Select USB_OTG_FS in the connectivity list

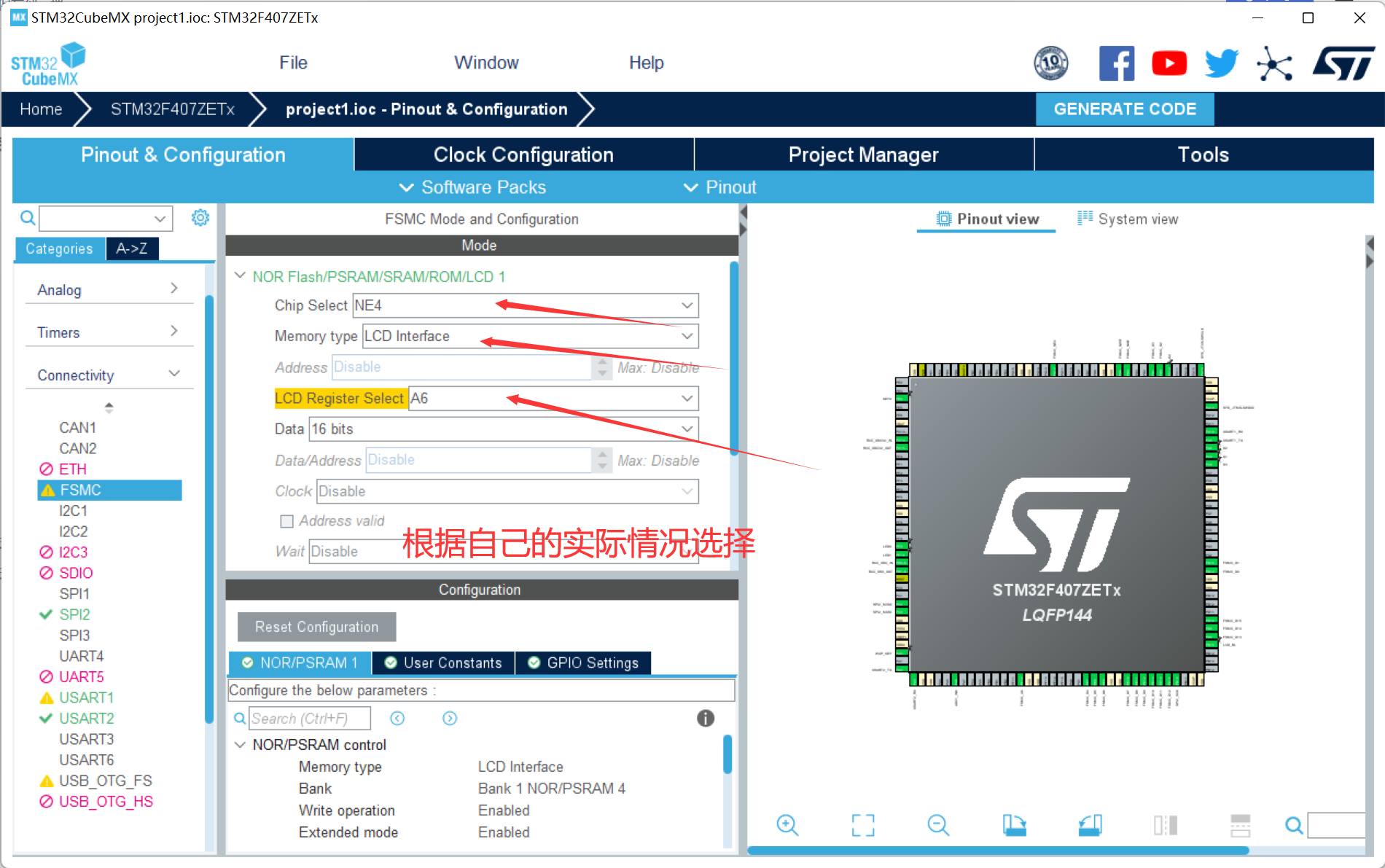pos(105,781)
